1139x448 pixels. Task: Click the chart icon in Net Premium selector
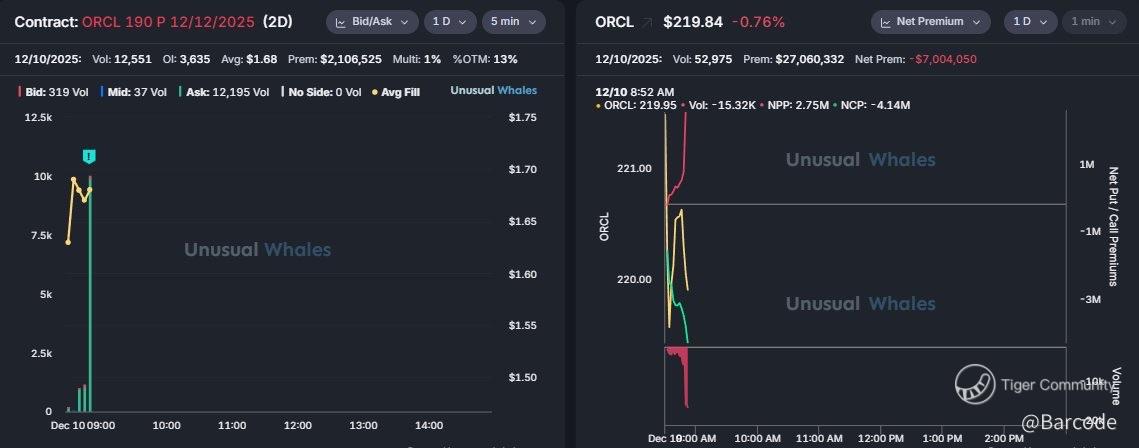point(885,22)
